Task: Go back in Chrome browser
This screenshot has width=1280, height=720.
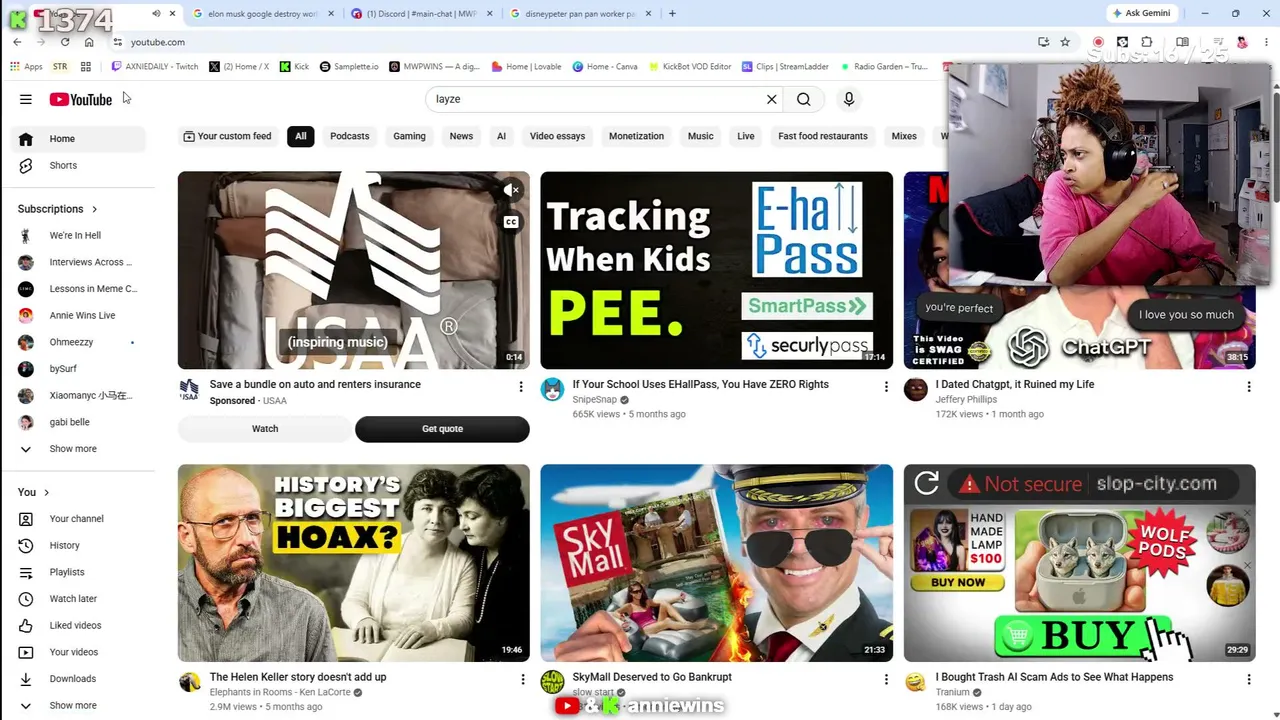Action: point(17,42)
